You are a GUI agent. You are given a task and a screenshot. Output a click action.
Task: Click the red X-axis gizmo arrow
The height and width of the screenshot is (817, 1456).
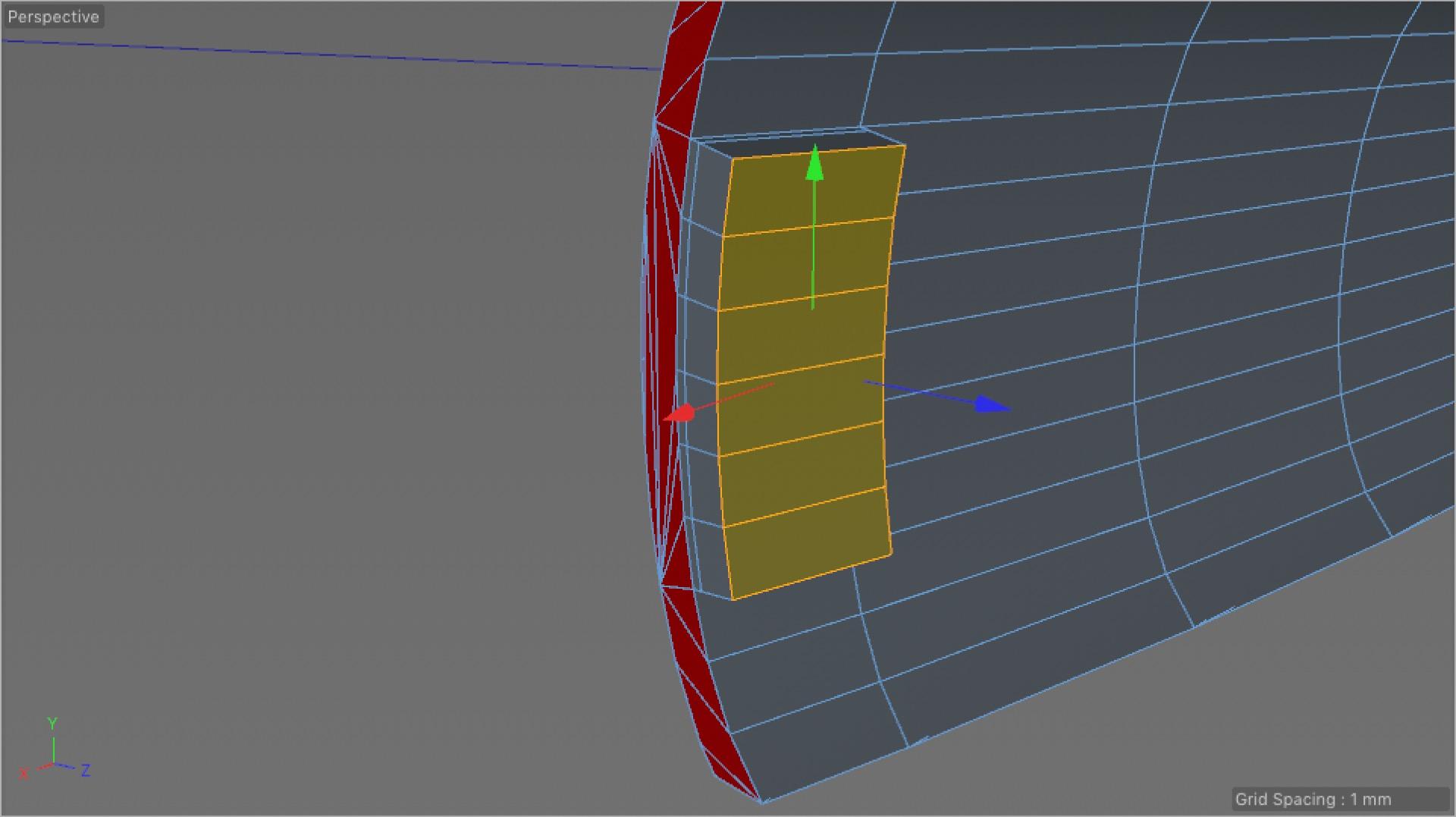679,413
